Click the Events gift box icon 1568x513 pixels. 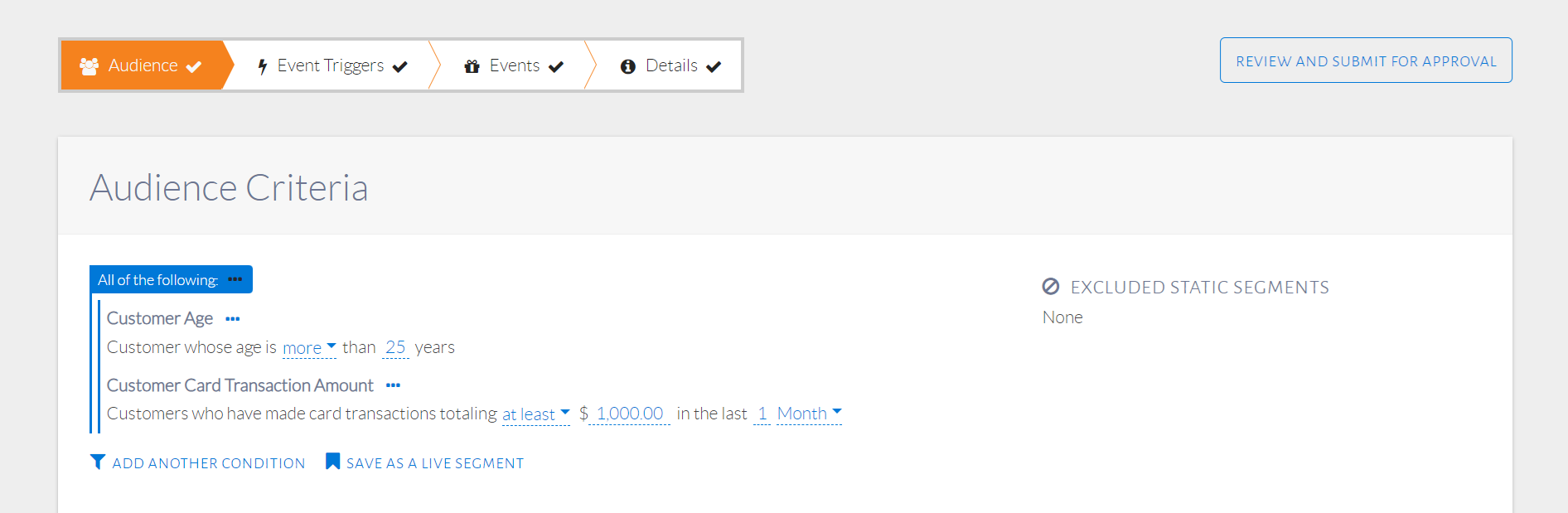(x=472, y=66)
